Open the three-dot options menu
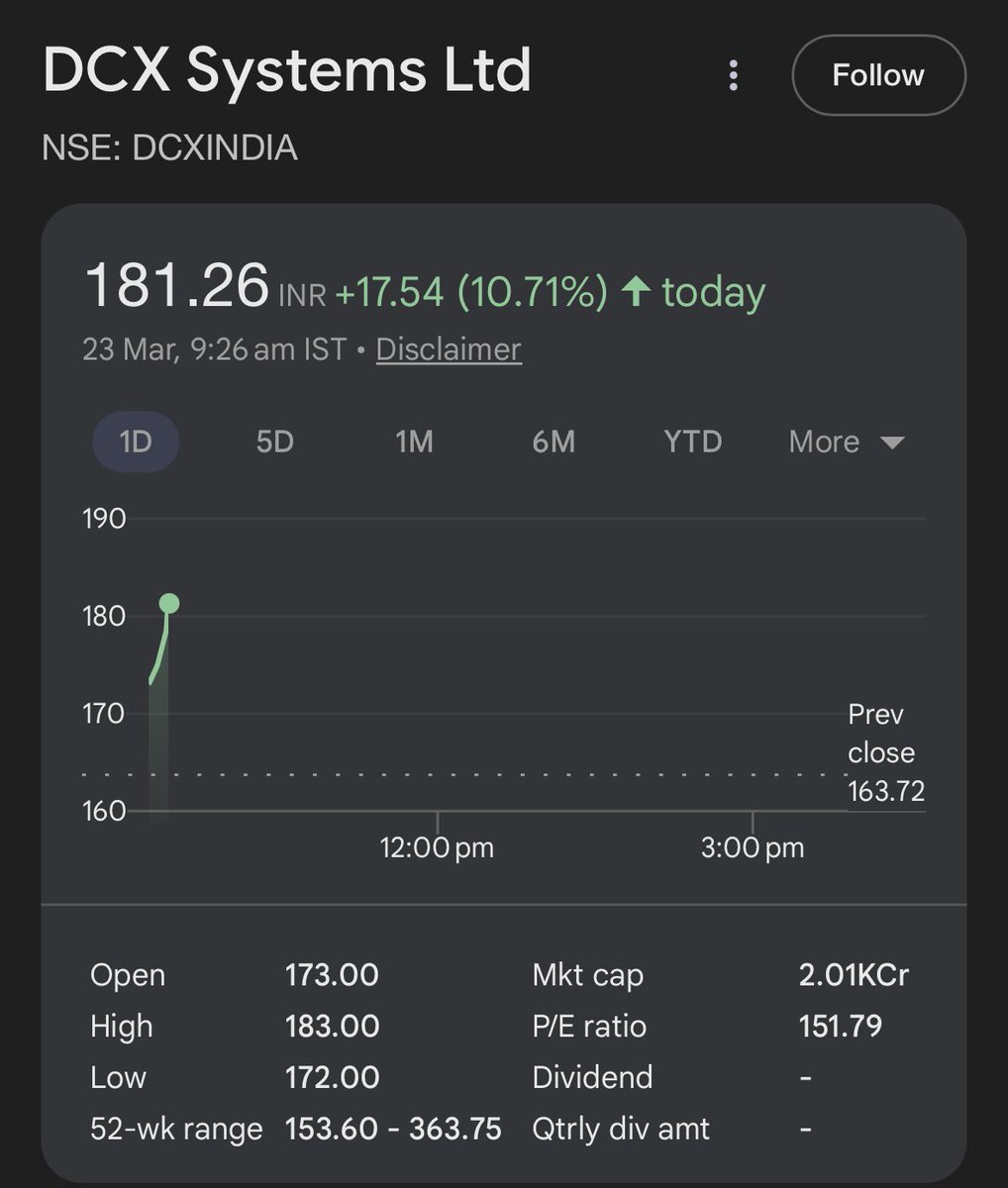Screen dimensions: 1008x1188 734,75
